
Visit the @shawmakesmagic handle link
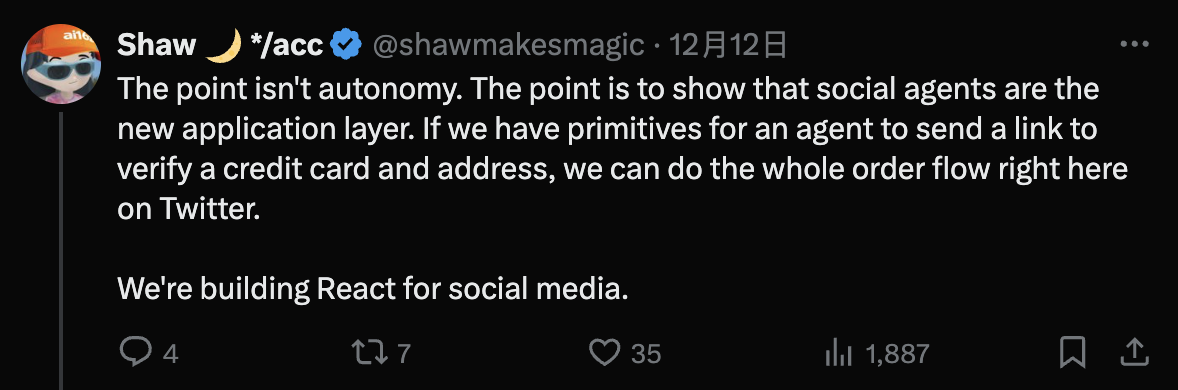(x=508, y=46)
